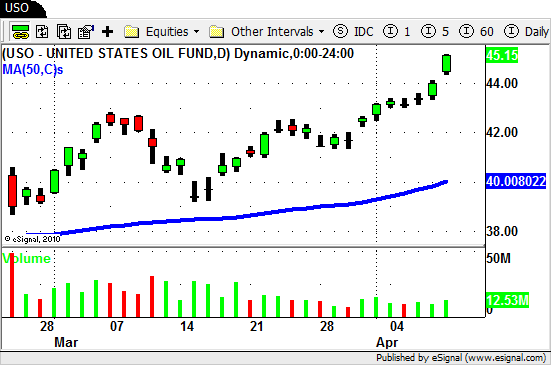Click the 50M volume axis label
The image size is (551, 365).
tap(499, 259)
